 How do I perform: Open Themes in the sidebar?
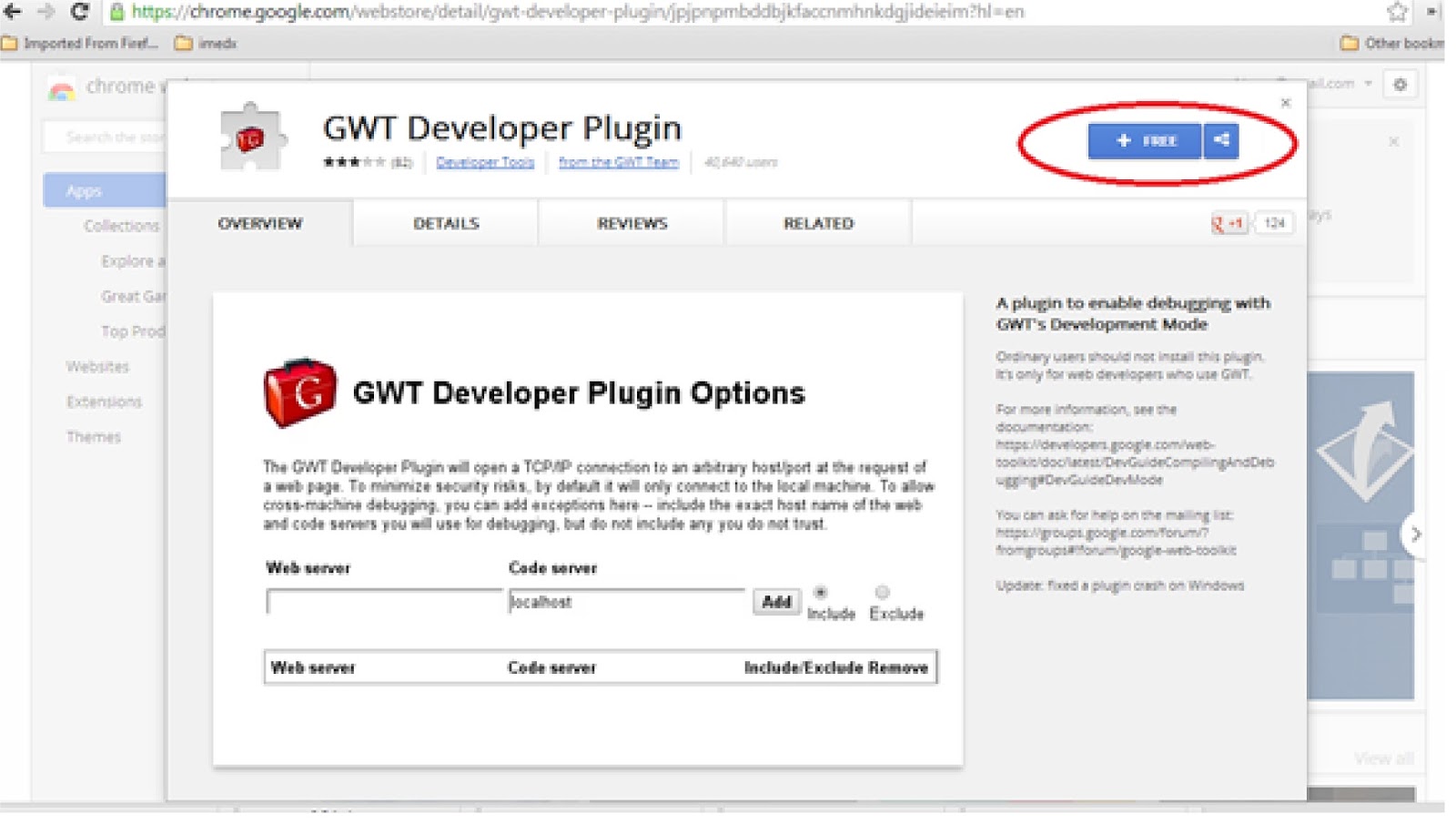click(93, 437)
